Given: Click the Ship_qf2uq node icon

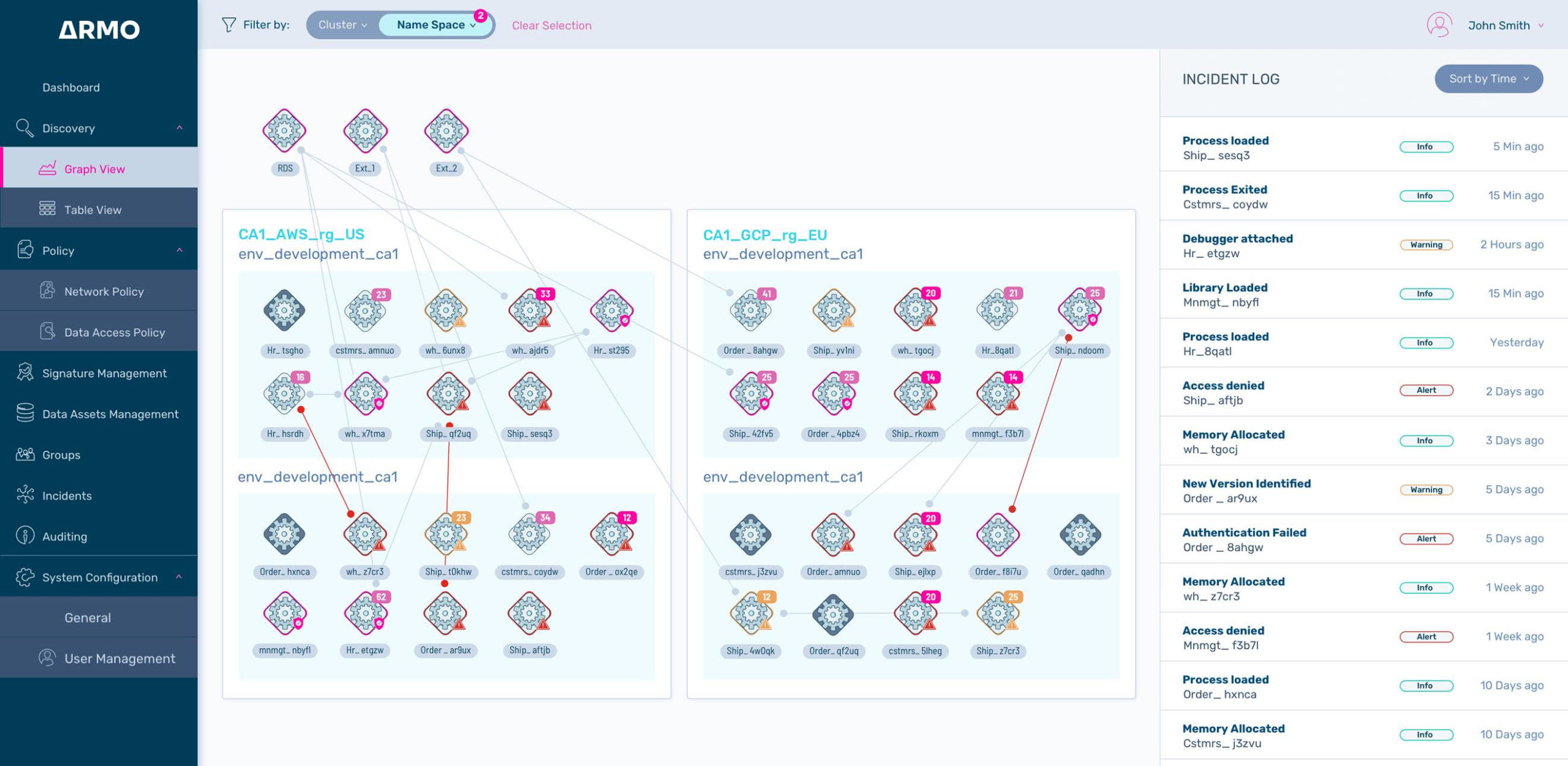Looking at the screenshot, I should pos(448,394).
